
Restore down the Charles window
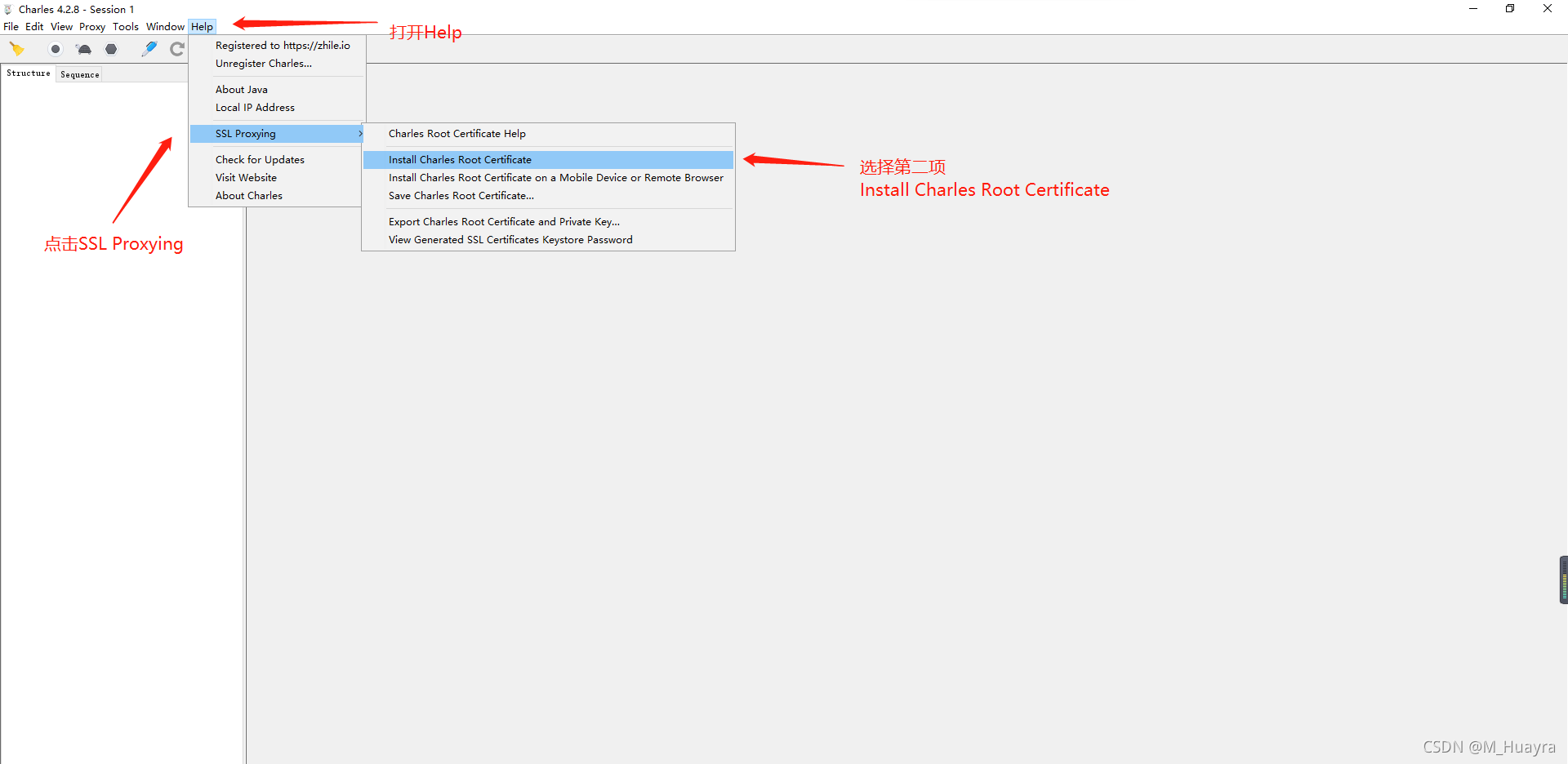coord(1510,9)
